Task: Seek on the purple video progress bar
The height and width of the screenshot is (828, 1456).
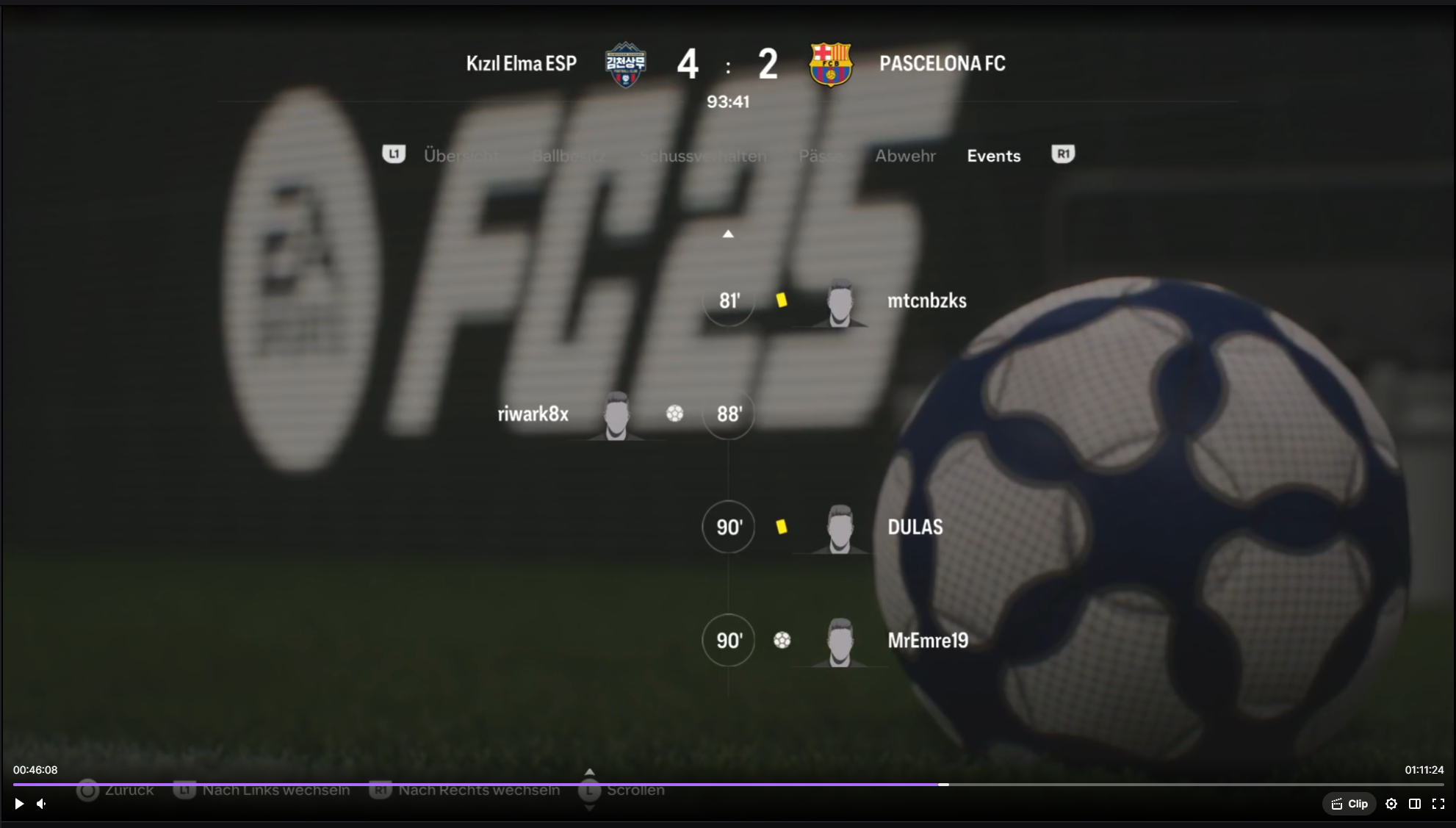Action: pyautogui.click(x=729, y=785)
